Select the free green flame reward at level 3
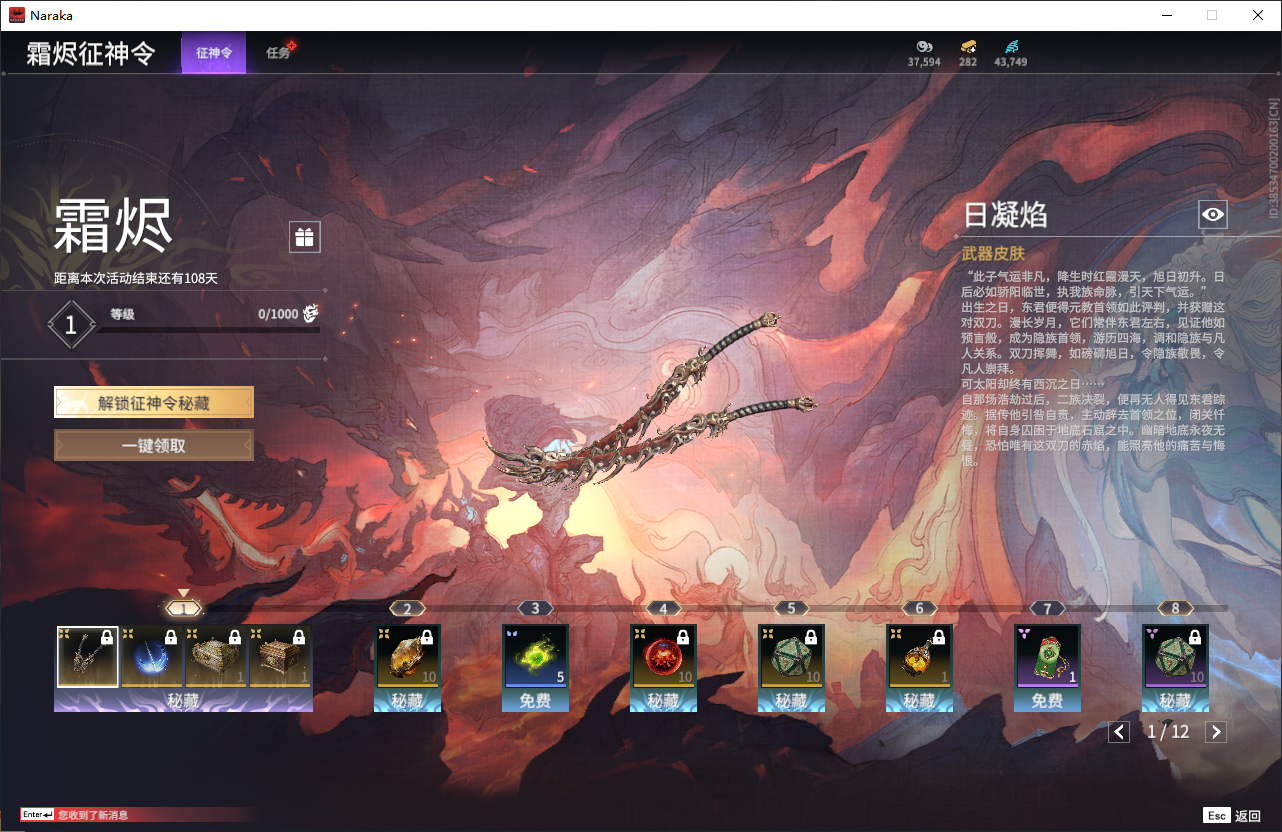This screenshot has width=1282, height=832. (535, 656)
